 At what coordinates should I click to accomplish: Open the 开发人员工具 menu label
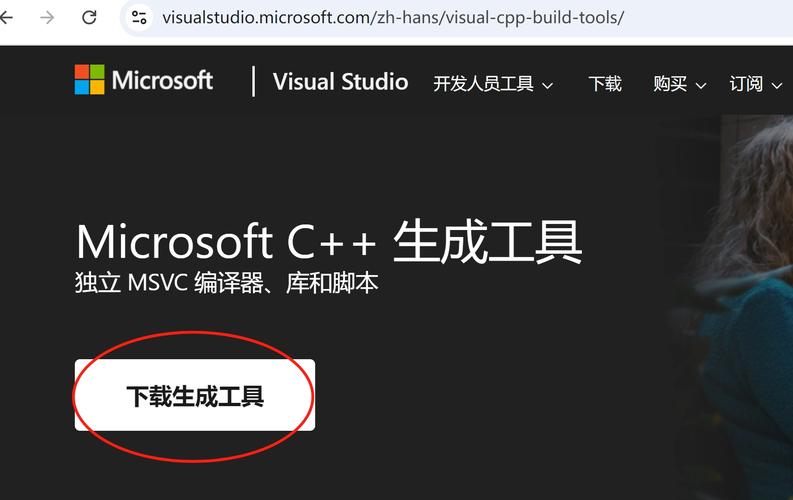(x=483, y=84)
